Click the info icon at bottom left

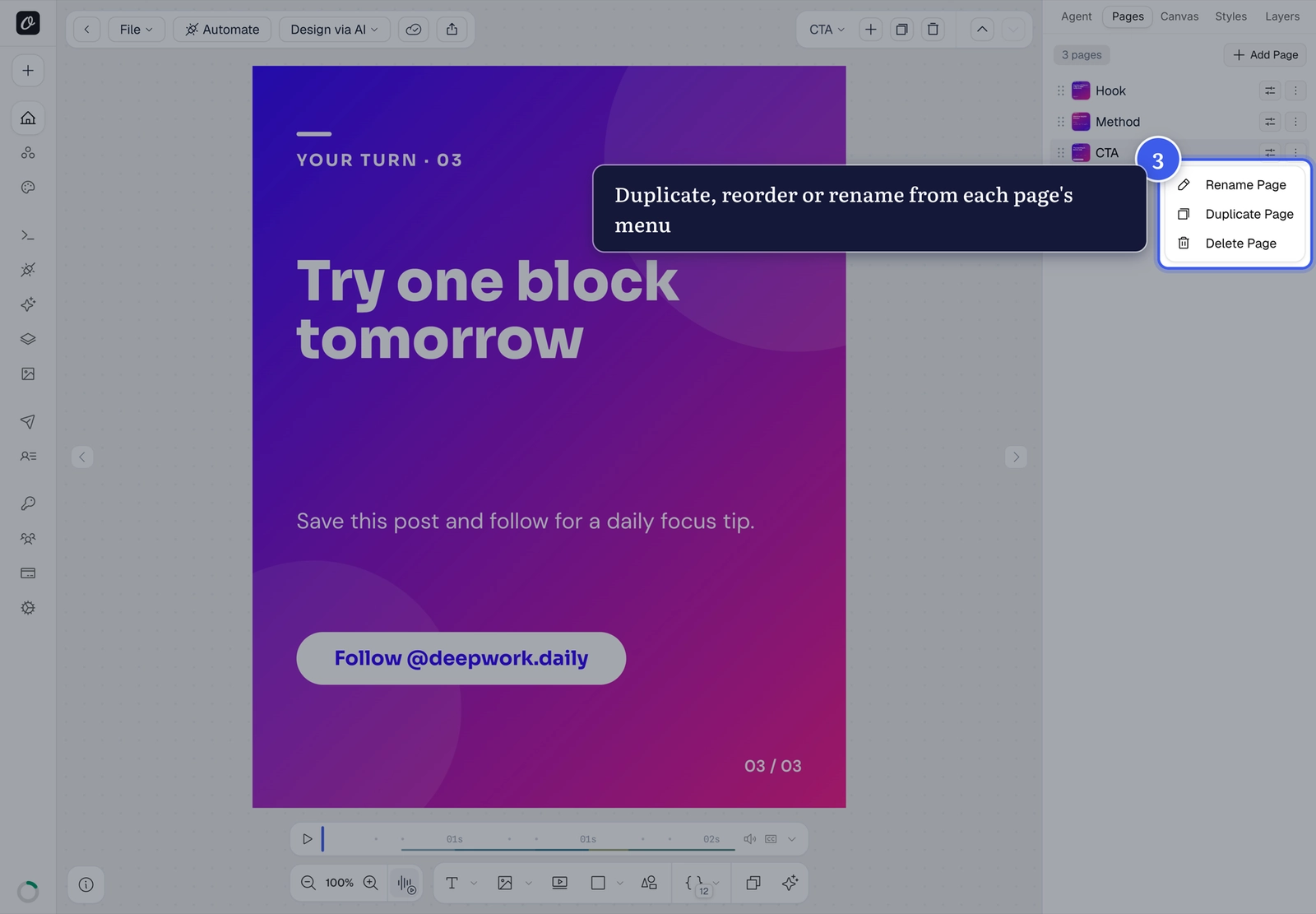tap(86, 884)
